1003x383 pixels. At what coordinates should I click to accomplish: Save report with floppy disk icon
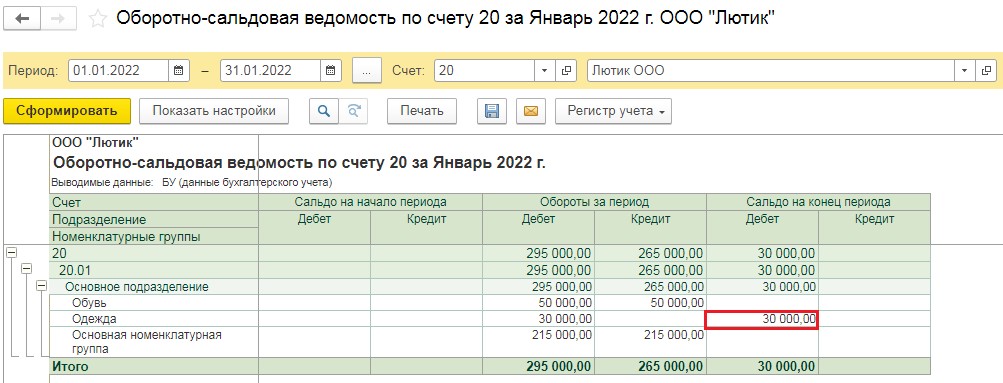tap(492, 111)
